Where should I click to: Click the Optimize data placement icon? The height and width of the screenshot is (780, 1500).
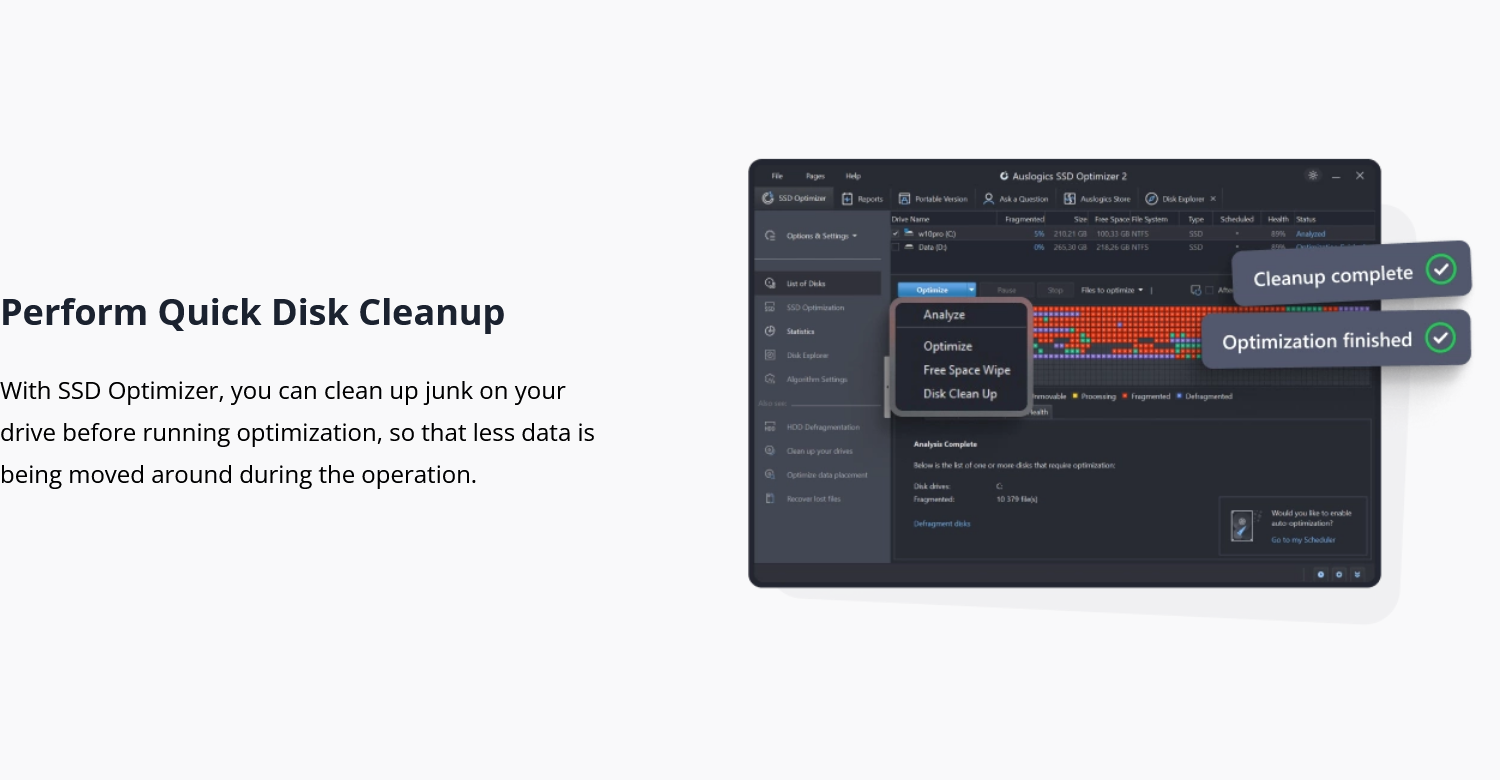(x=770, y=475)
